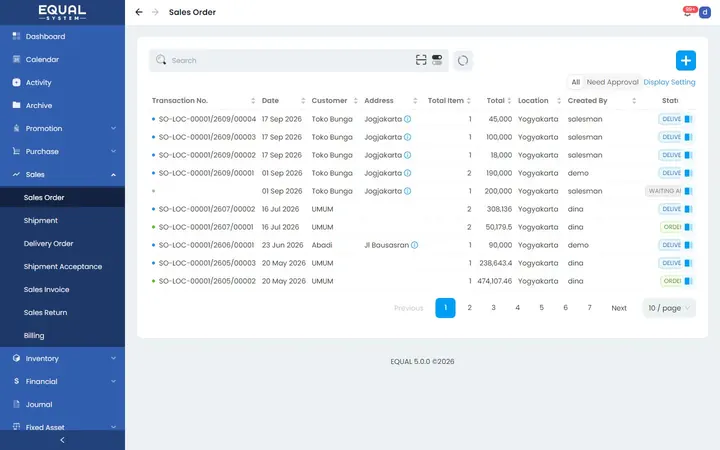
Task: Select the All filter tab
Action: coord(575,82)
